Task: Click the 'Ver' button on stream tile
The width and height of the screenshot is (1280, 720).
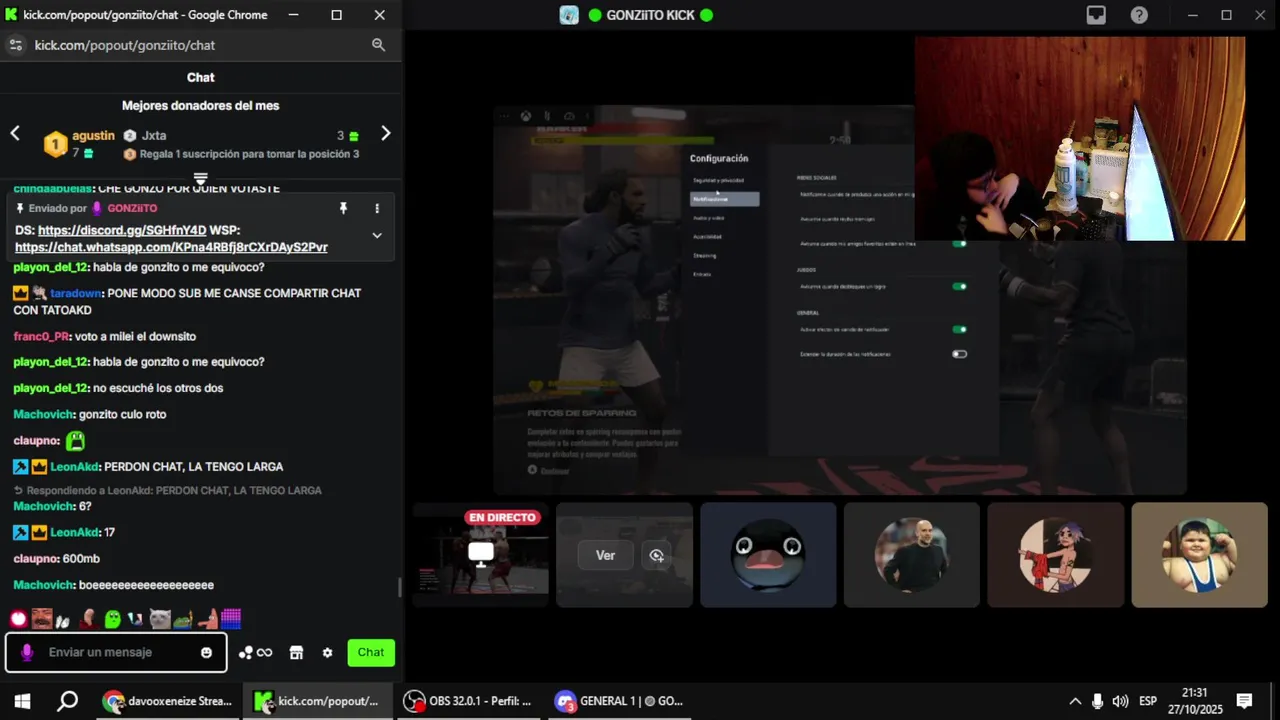Action: [x=606, y=555]
